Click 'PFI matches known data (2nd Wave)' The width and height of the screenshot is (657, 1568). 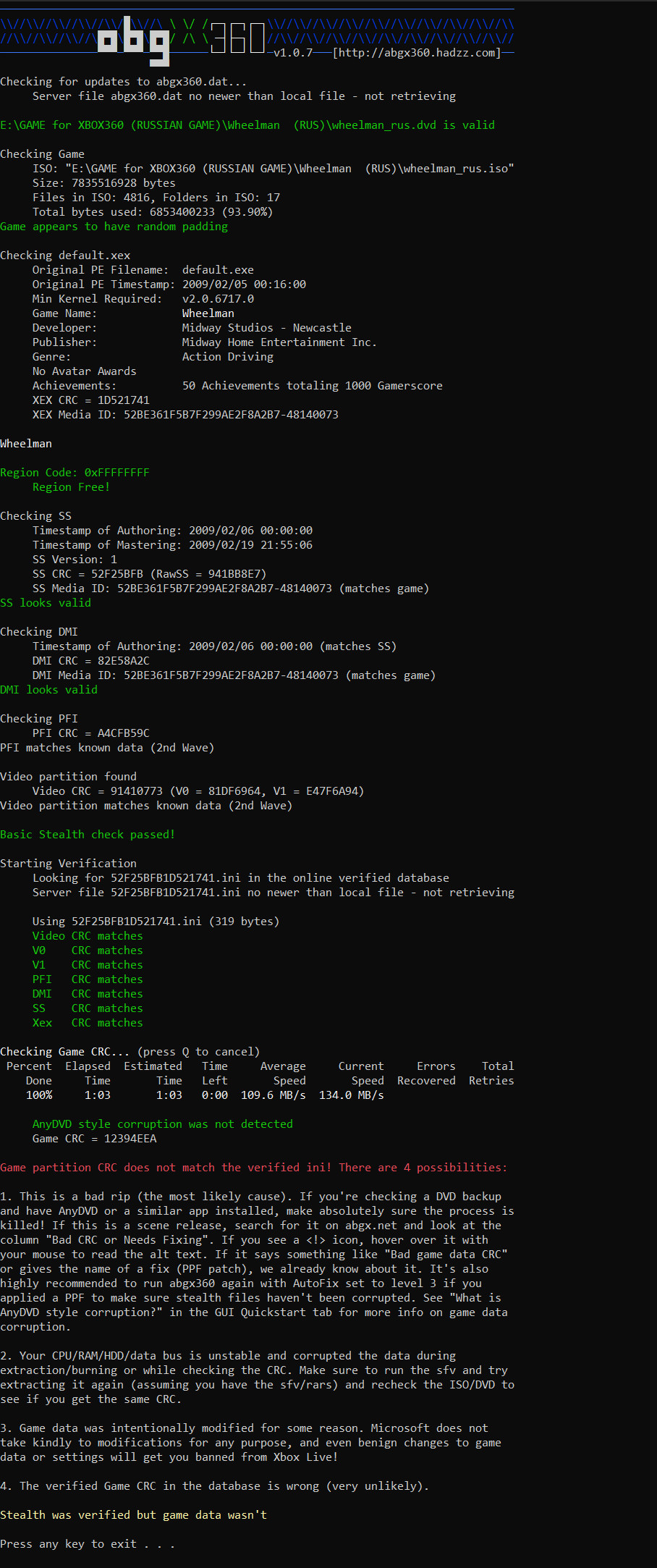pos(107,748)
